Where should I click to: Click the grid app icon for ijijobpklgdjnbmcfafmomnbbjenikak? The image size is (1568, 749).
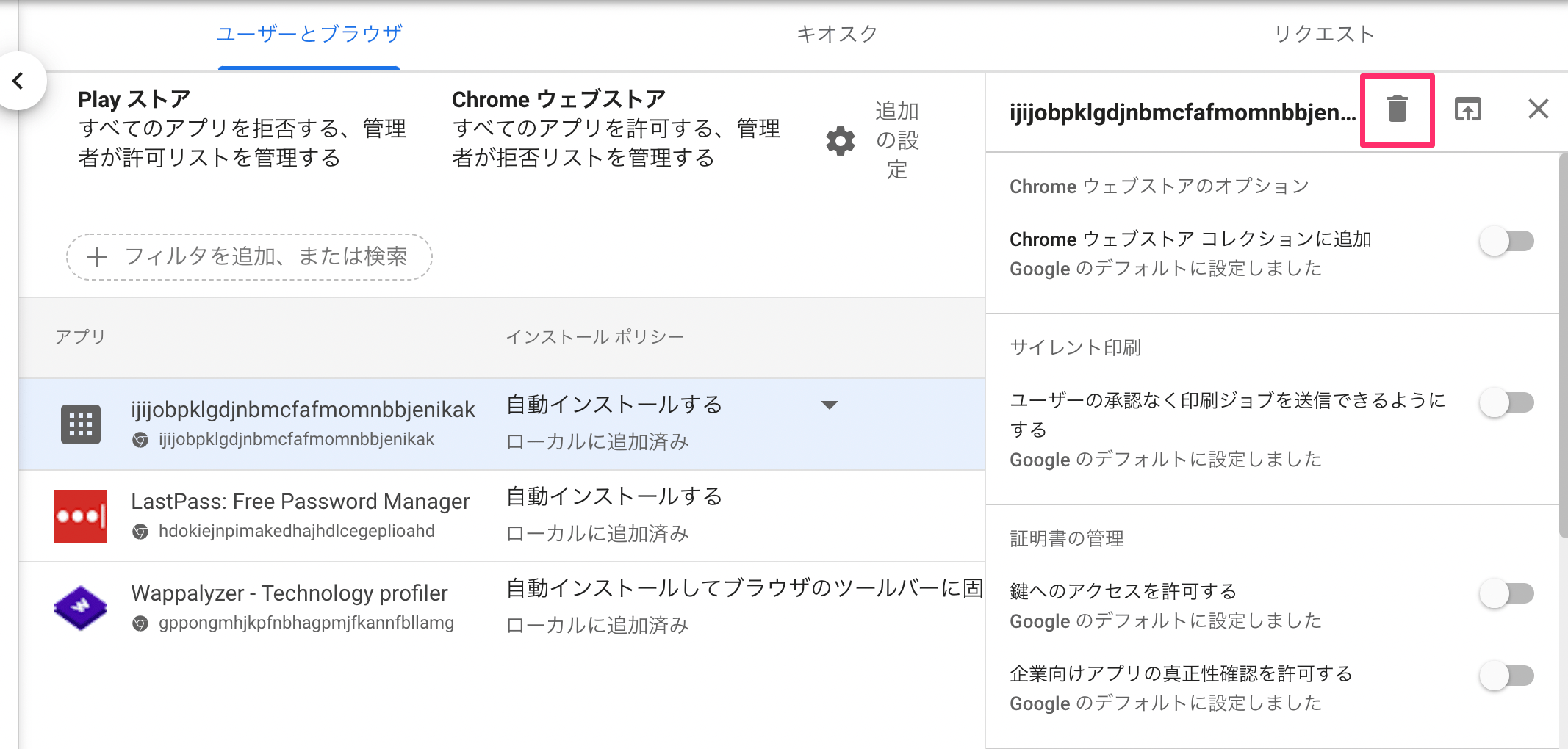click(x=81, y=424)
